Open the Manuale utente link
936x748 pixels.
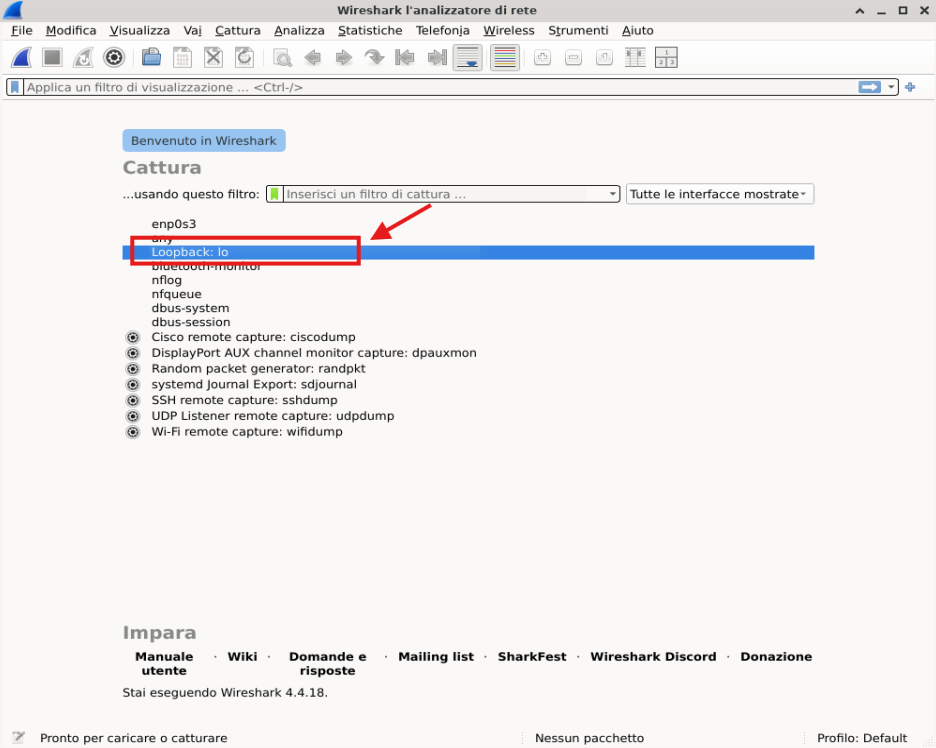click(x=164, y=663)
